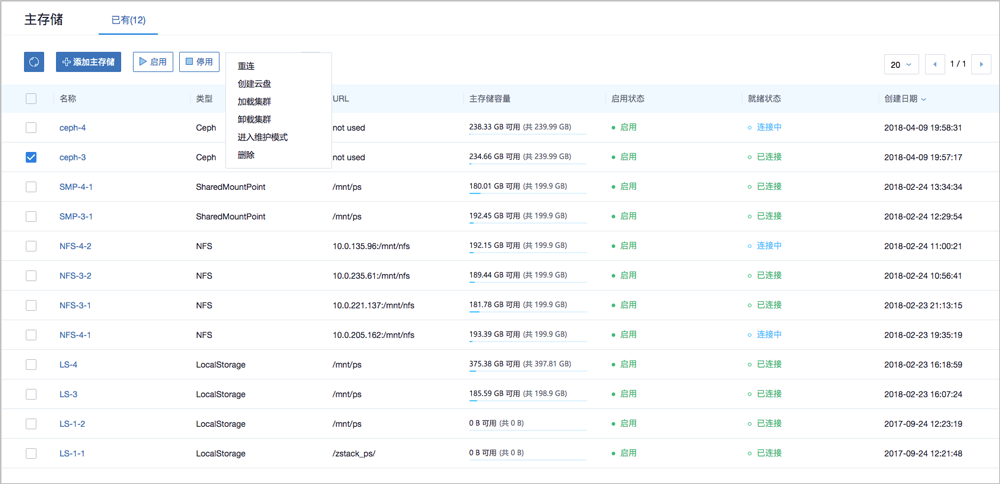Choose 重连 in the dropdown menu
This screenshot has width=1000, height=484.
point(246,66)
